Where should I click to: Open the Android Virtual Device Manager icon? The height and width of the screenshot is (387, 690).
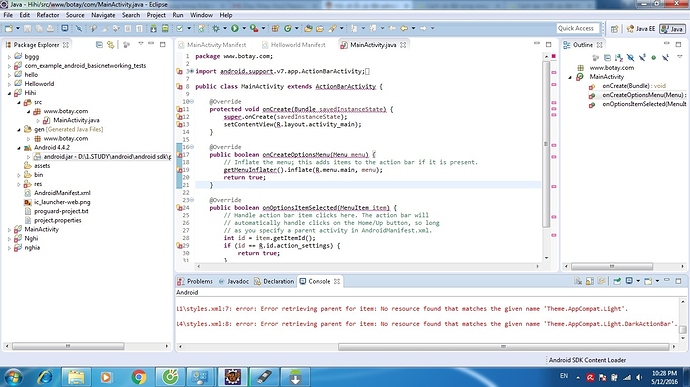pyautogui.click(x=165, y=28)
